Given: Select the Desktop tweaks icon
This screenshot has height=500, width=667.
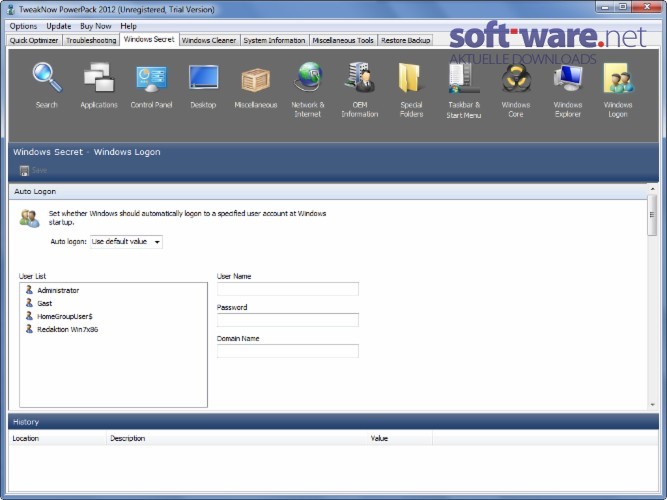Looking at the screenshot, I should click(203, 78).
